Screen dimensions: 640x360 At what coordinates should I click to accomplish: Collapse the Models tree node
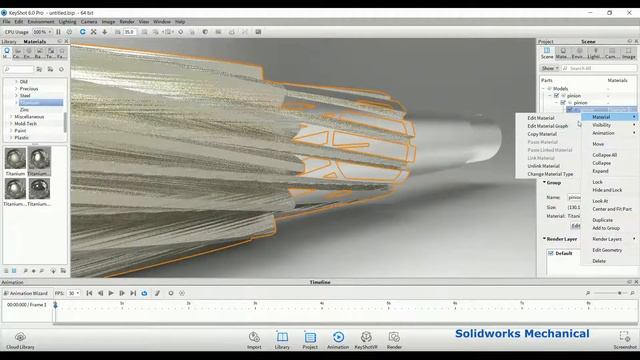click(543, 89)
